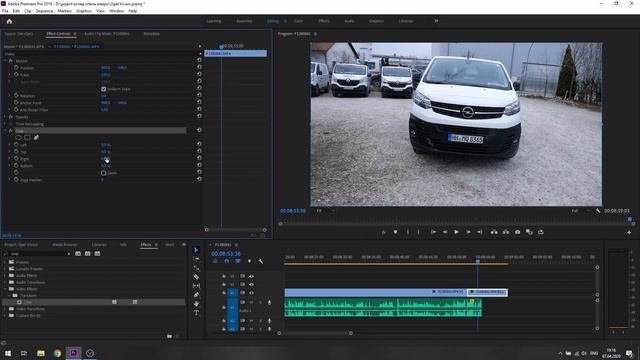Toggle Uniform Scale checkbox
The height and width of the screenshot is (360, 640).
tap(104, 89)
